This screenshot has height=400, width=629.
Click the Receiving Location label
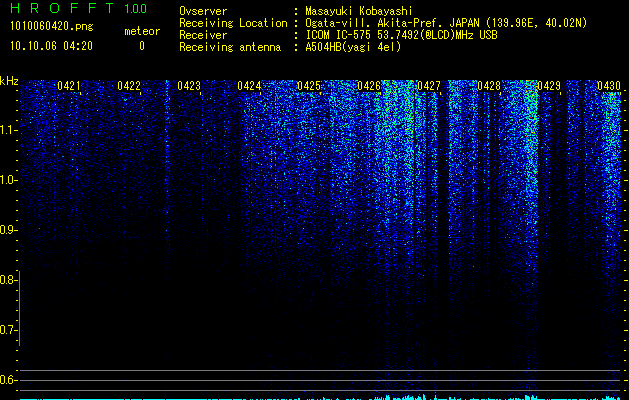click(233, 23)
